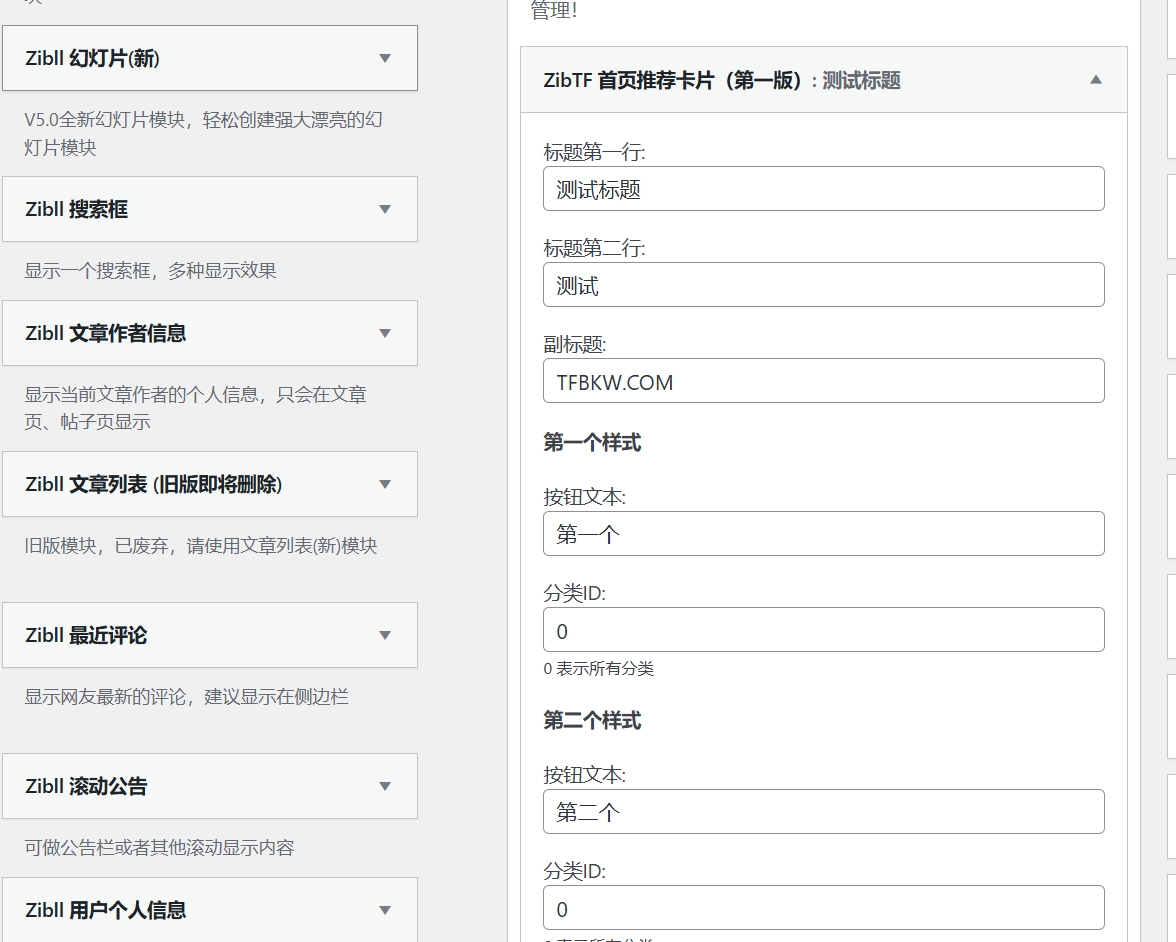The image size is (1176, 942).
Task: Expand the Zibll 幻灯片(新) widget
Action: [x=385, y=58]
